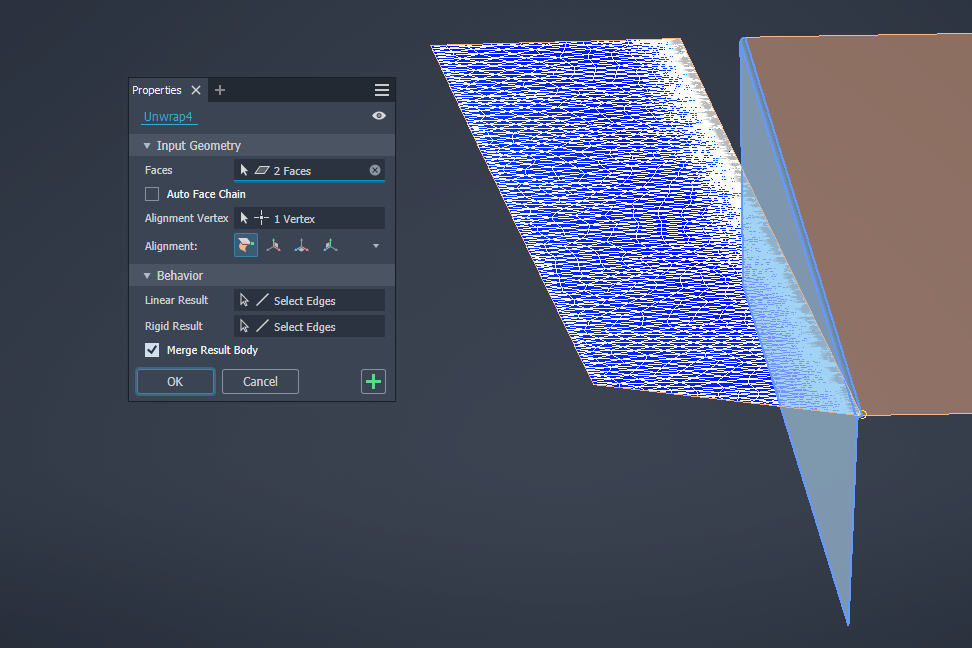Click the face selection icon beside 2 Faces
972x648 pixels.
(x=261, y=169)
